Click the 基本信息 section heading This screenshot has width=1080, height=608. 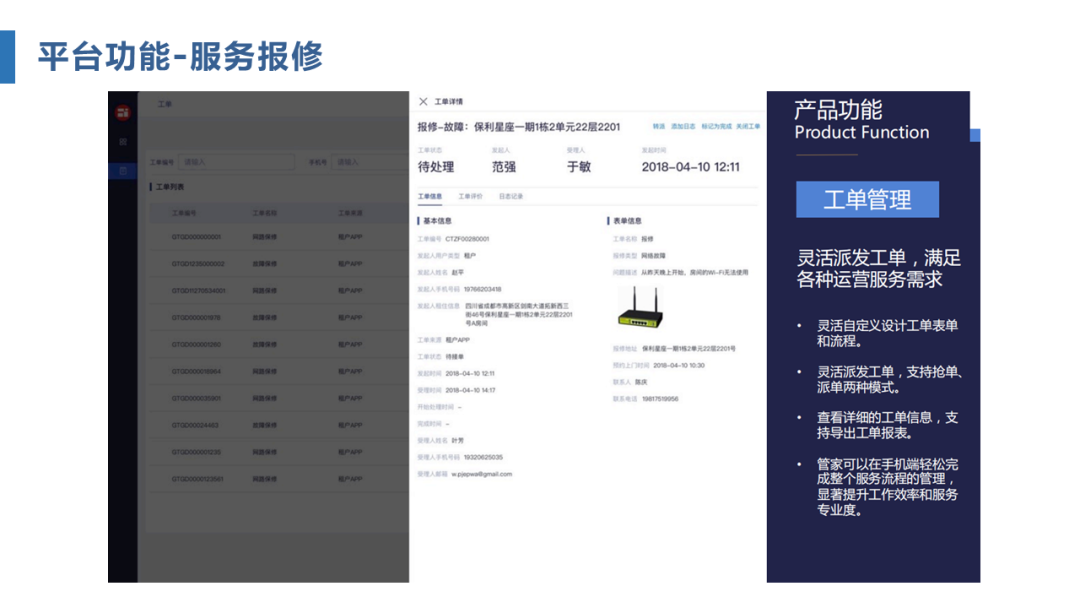(437, 221)
